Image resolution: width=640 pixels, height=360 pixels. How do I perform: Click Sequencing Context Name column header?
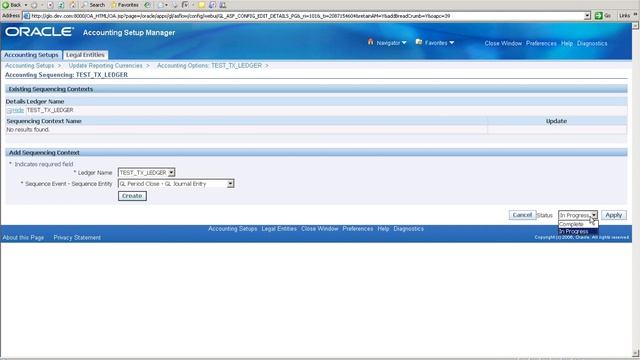pos(44,121)
